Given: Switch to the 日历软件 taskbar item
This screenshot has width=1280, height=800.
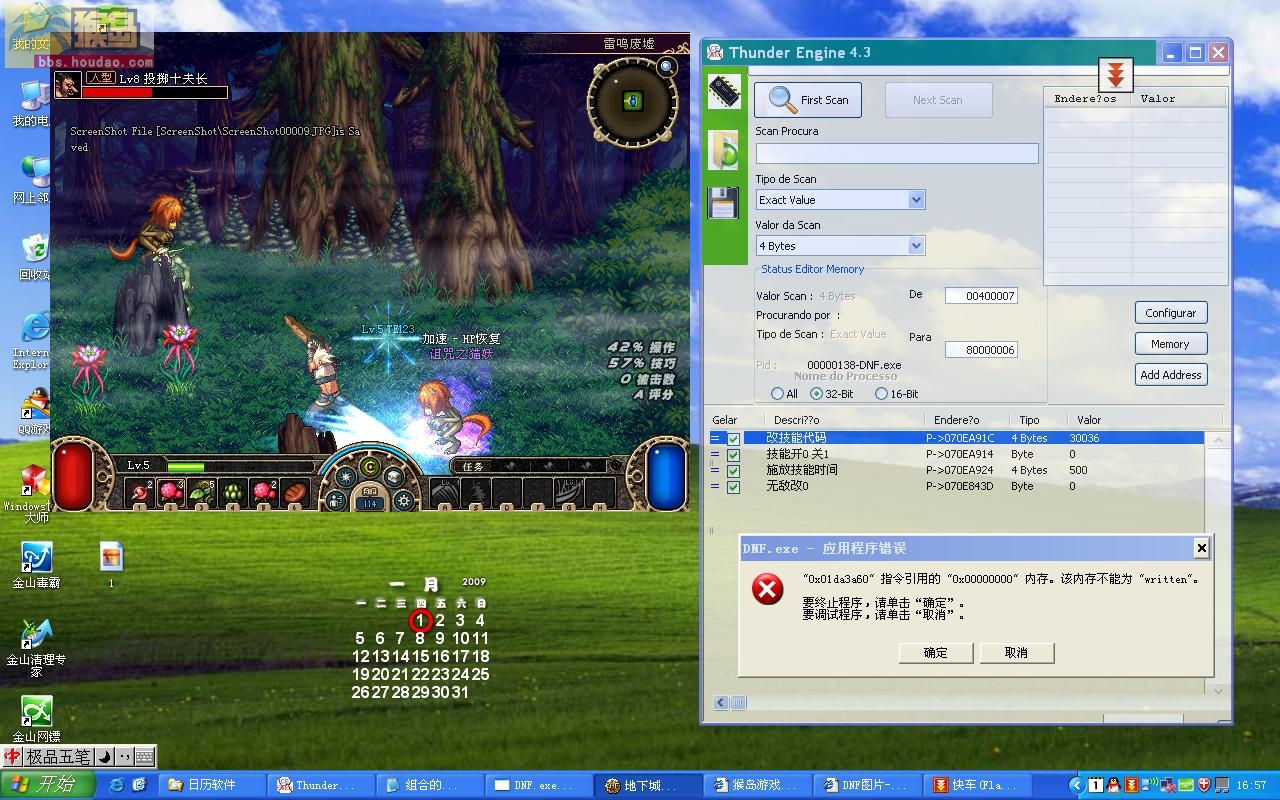Looking at the screenshot, I should pyautogui.click(x=211, y=785).
